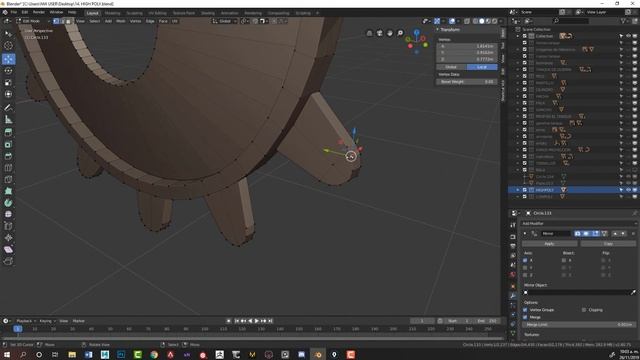Click the eyedropper next to Mirror Object field

tap(633, 292)
